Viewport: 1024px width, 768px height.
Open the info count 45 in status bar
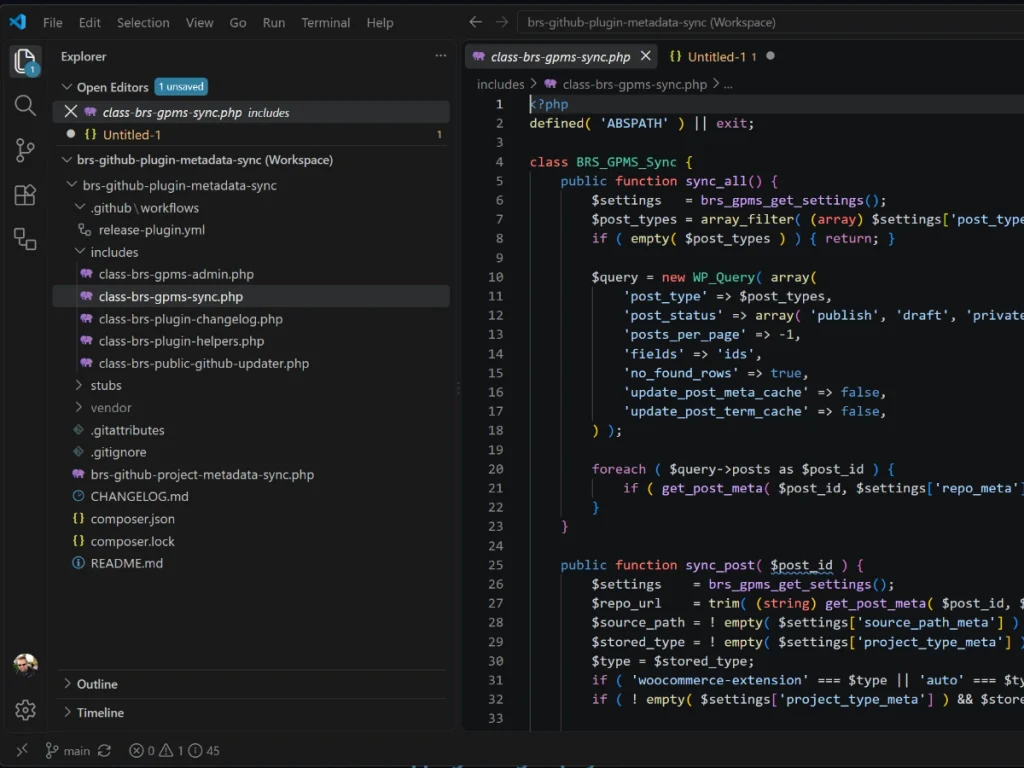click(x=204, y=751)
